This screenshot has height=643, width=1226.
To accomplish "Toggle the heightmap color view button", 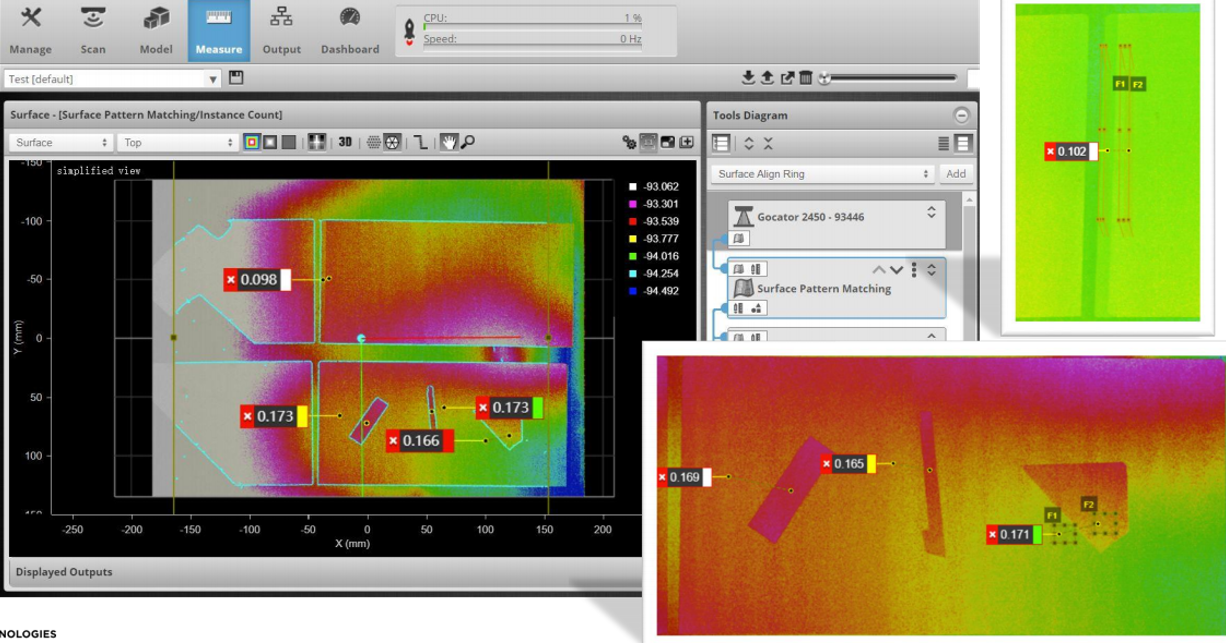I will click(252, 143).
